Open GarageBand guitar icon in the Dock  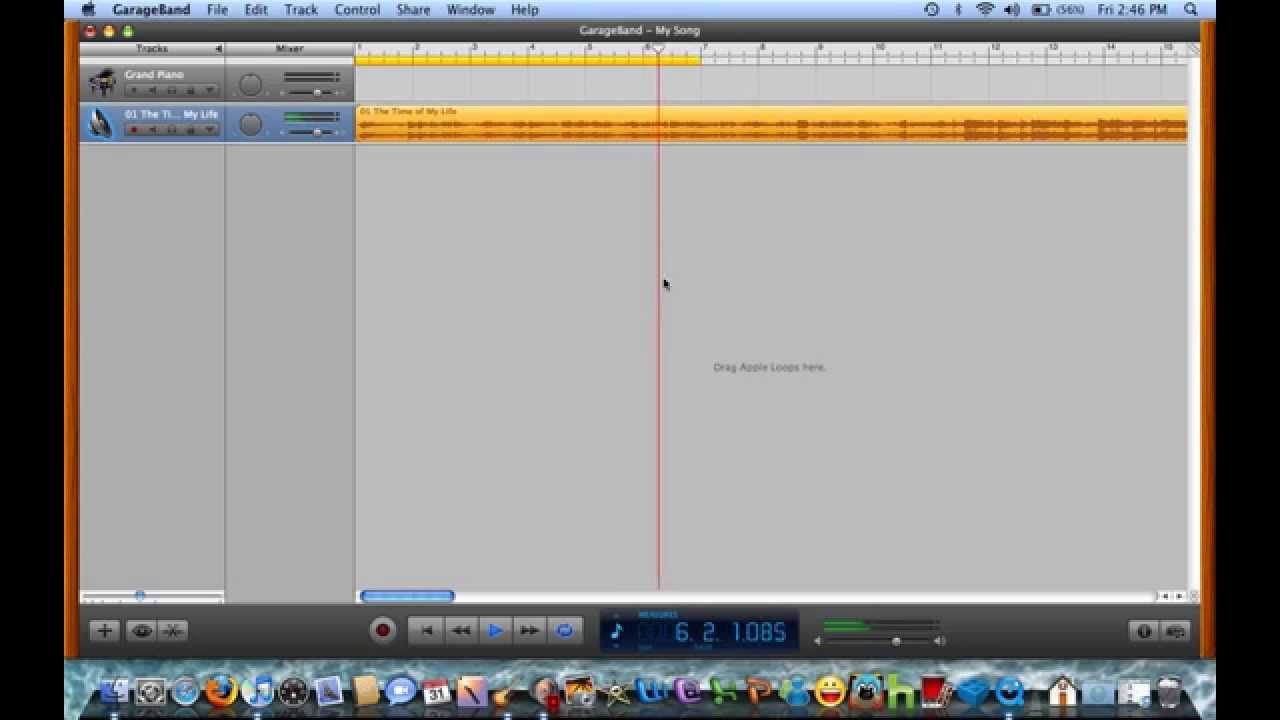[505, 691]
